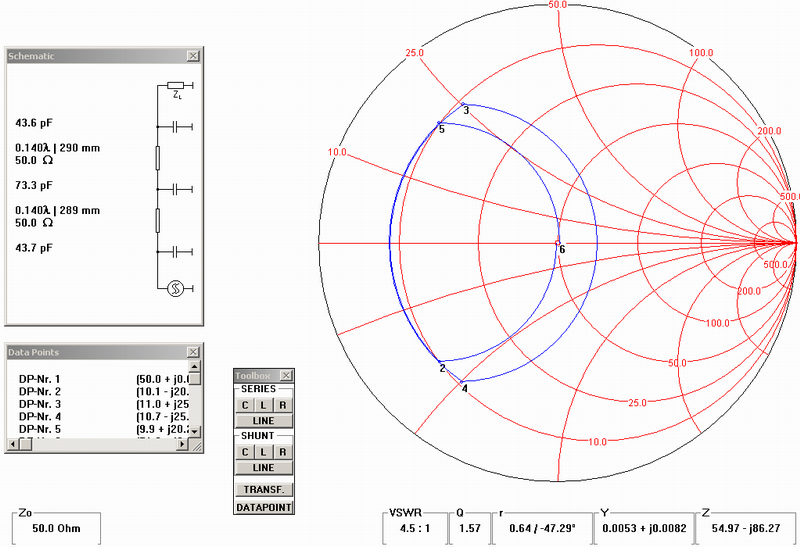Click the shunt resistor R button
Viewport: 800px width, 547px height.
coord(283,452)
